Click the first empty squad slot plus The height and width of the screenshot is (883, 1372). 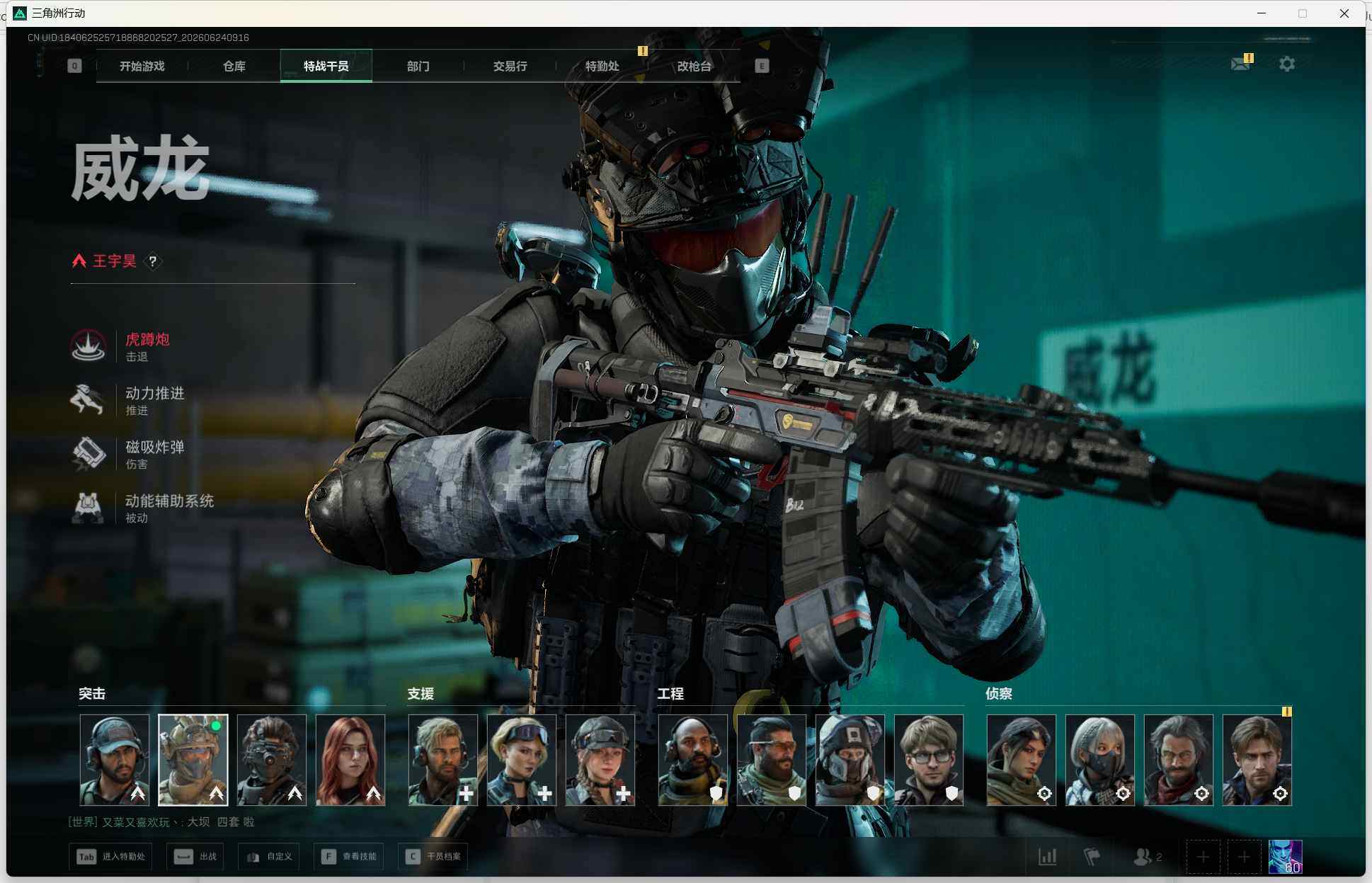(1203, 858)
